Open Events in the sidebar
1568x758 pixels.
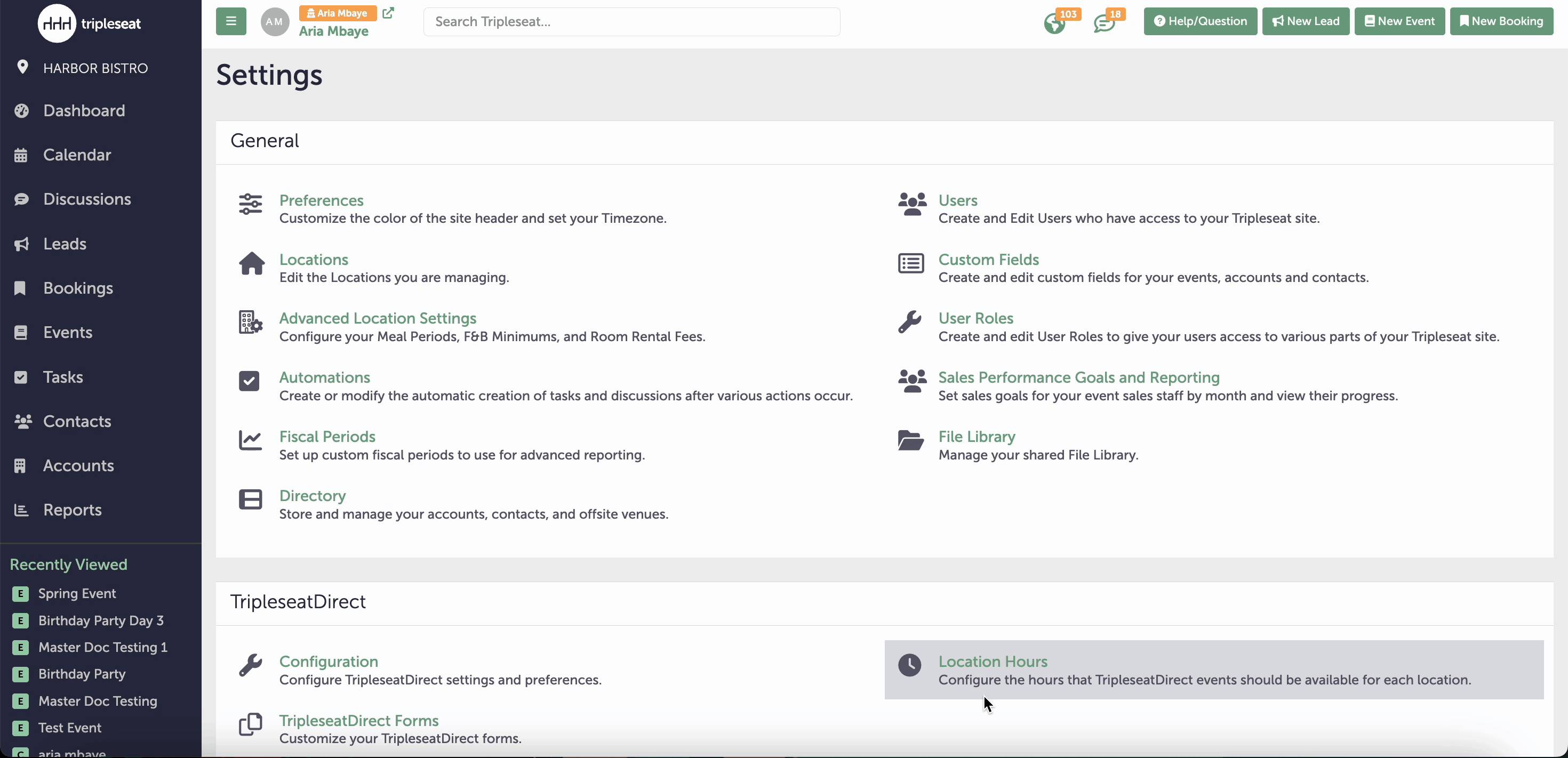68,332
